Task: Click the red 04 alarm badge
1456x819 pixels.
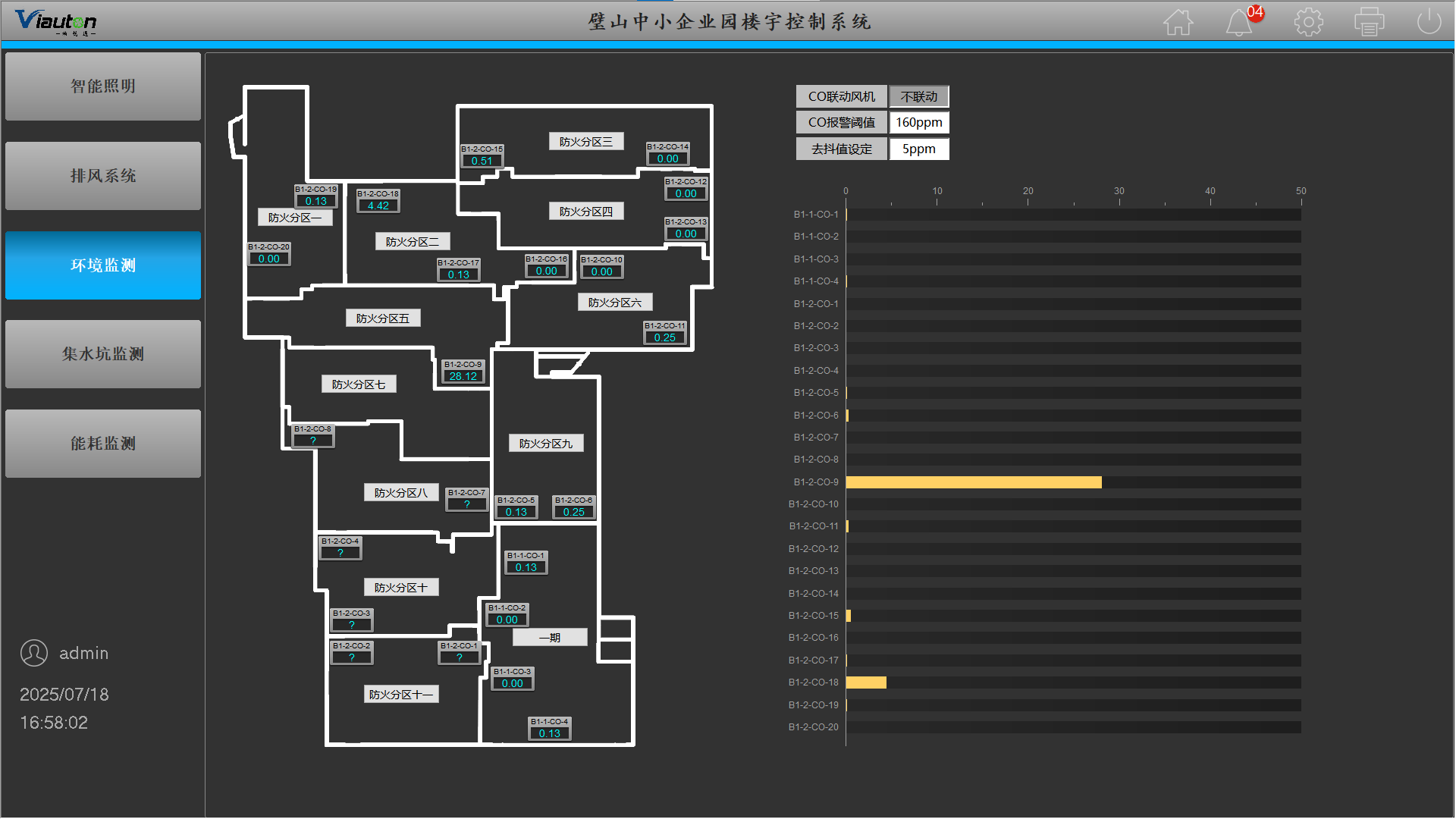Action: (1255, 12)
